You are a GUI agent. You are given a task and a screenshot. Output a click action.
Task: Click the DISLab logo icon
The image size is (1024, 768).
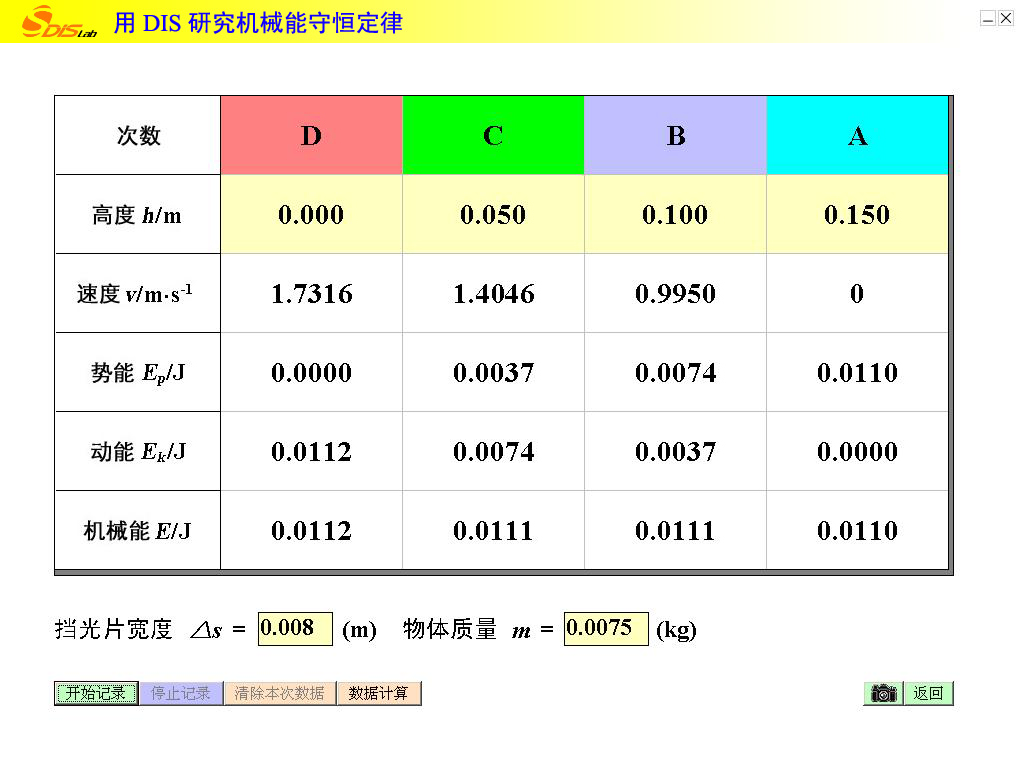tap(60, 22)
